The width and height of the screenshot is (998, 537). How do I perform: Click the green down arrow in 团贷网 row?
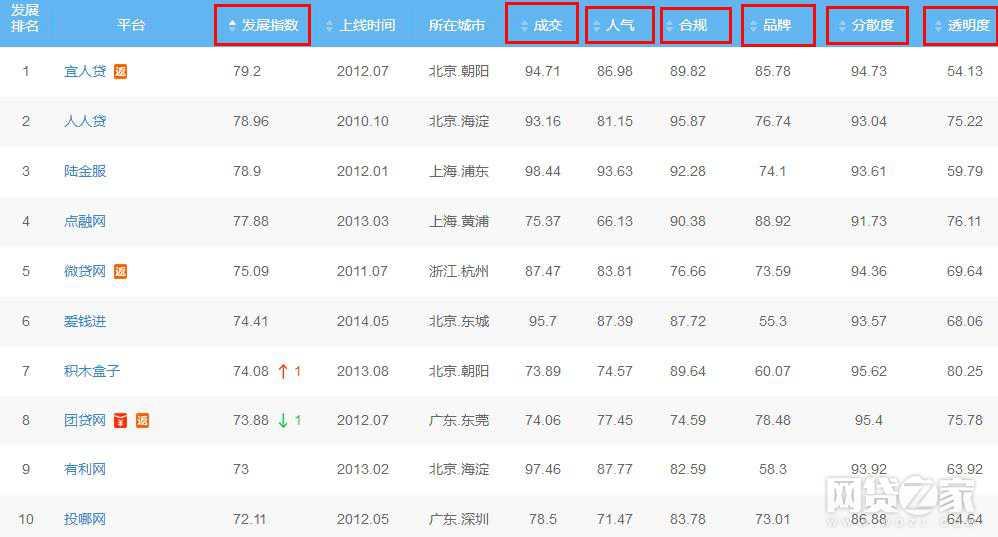pos(283,421)
